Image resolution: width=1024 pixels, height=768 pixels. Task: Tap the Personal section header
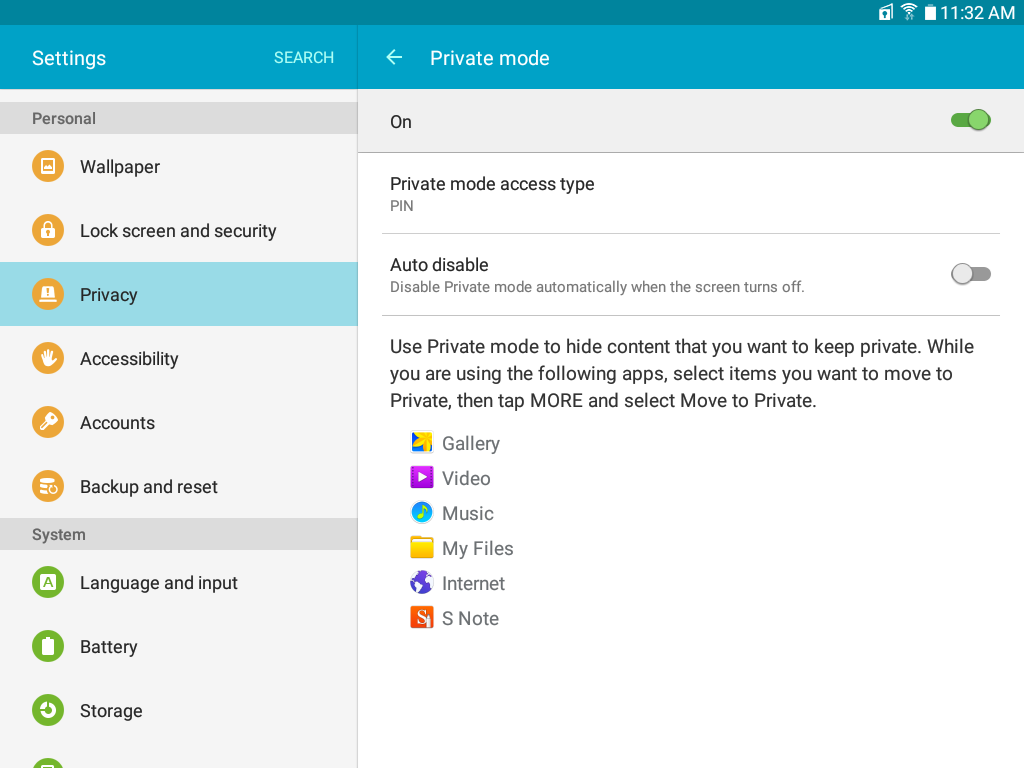point(179,118)
